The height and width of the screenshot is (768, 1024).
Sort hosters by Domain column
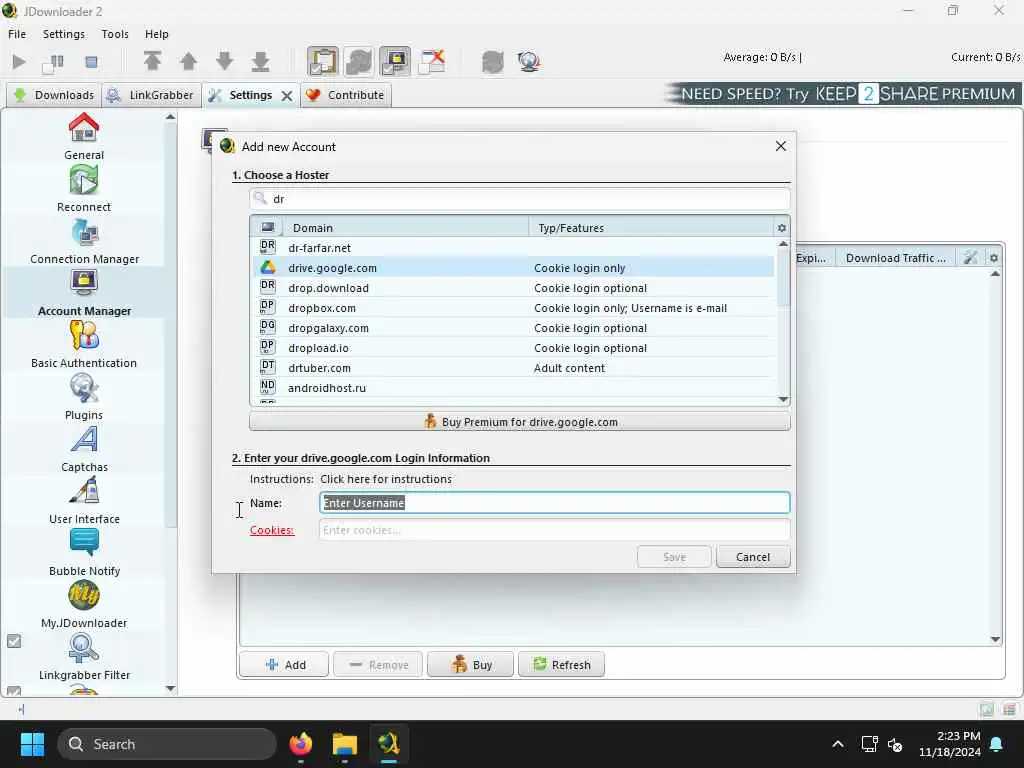(406, 228)
